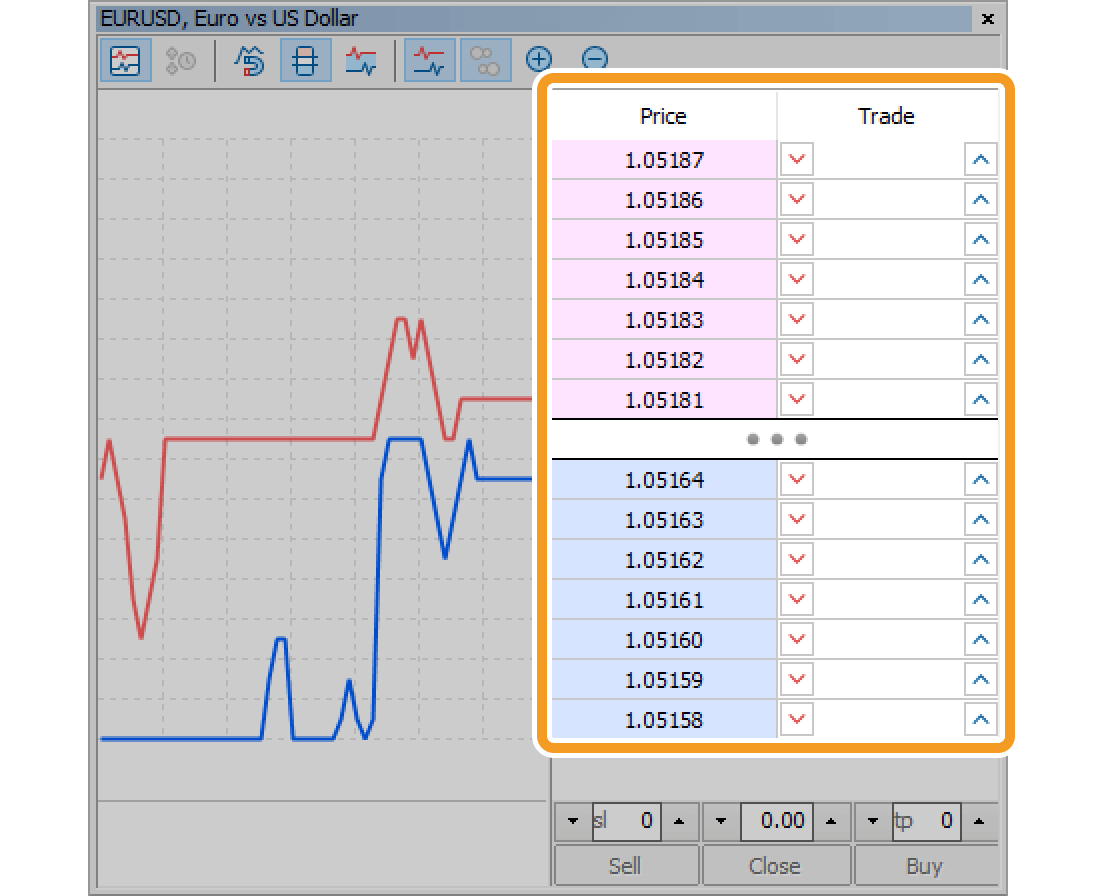
Task: Click red down arrow at price 1.05163
Action: pos(797,520)
